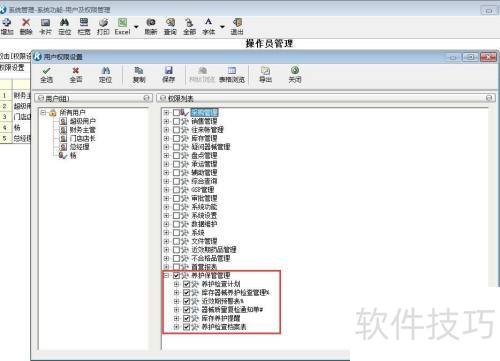Click the 退出 exit button in main toolbar
Viewport: 500px width, 361px height.
pos(237,27)
